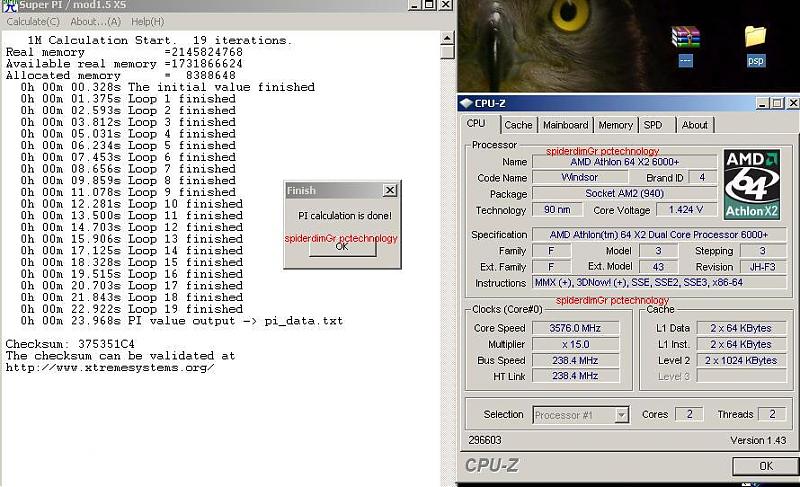
Task: Minimize the CPU-Z window
Action: [x=762, y=104]
